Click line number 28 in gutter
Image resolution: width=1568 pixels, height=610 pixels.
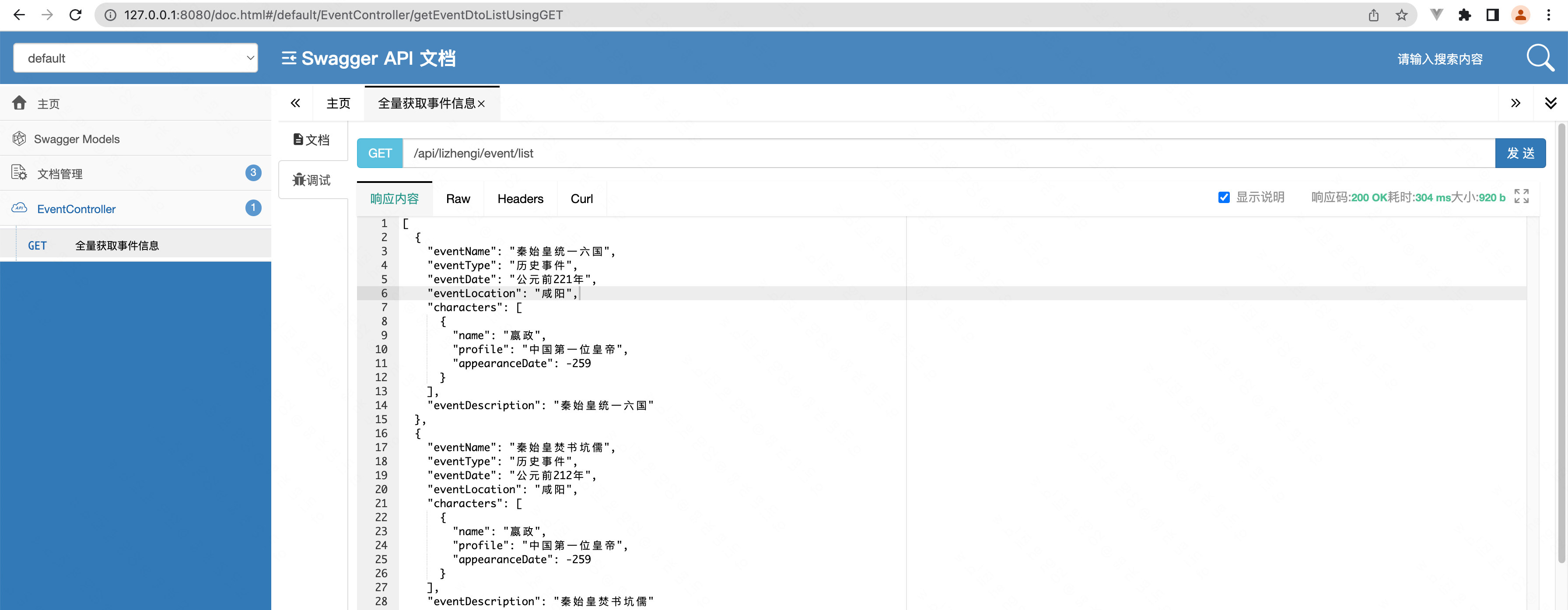click(381, 602)
